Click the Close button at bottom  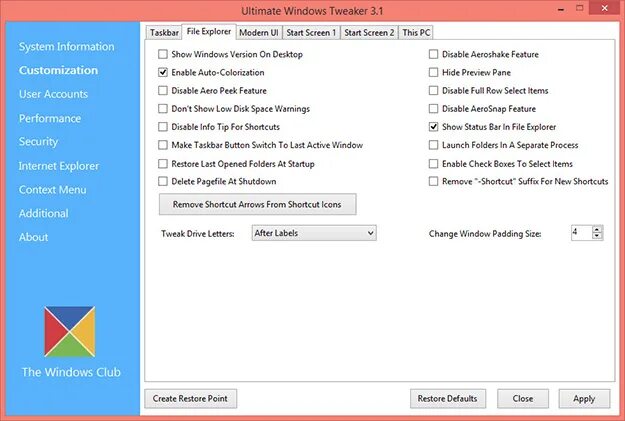coord(523,399)
